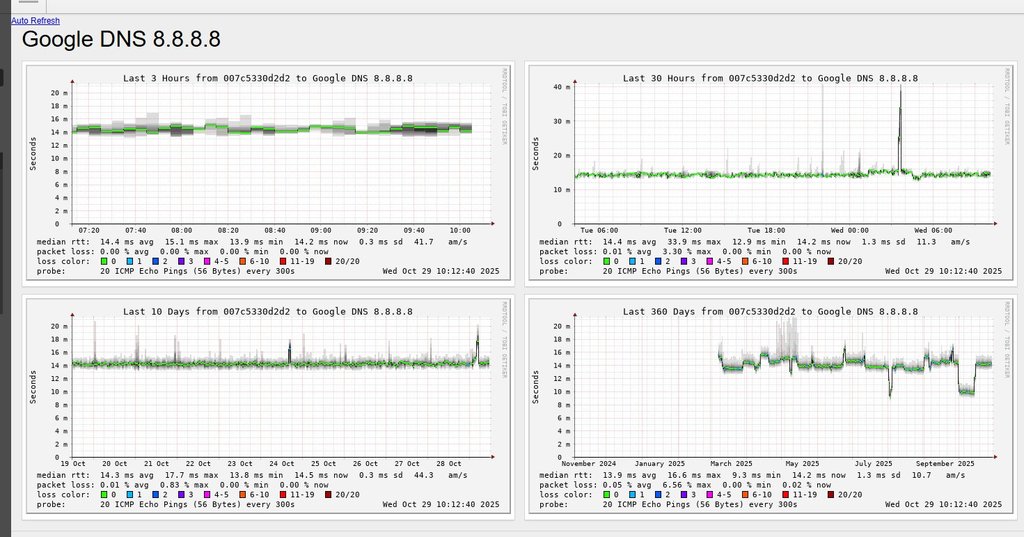Click purple 3 loss swatch in 30 Hours graph
Image resolution: width=1024 pixels, height=537 pixels.
(684, 261)
